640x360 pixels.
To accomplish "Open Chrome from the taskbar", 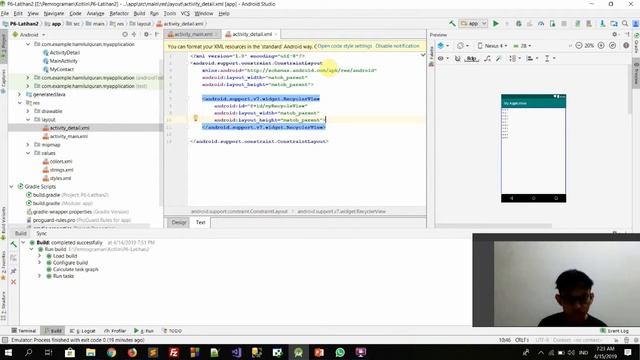I will click(x=111, y=352).
